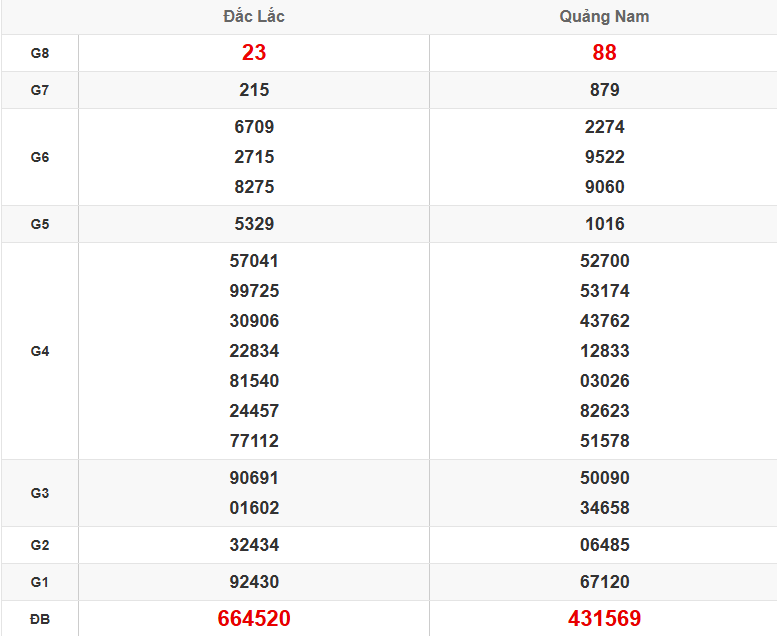Select the G7 row label
The image size is (777, 636).
point(40,90)
